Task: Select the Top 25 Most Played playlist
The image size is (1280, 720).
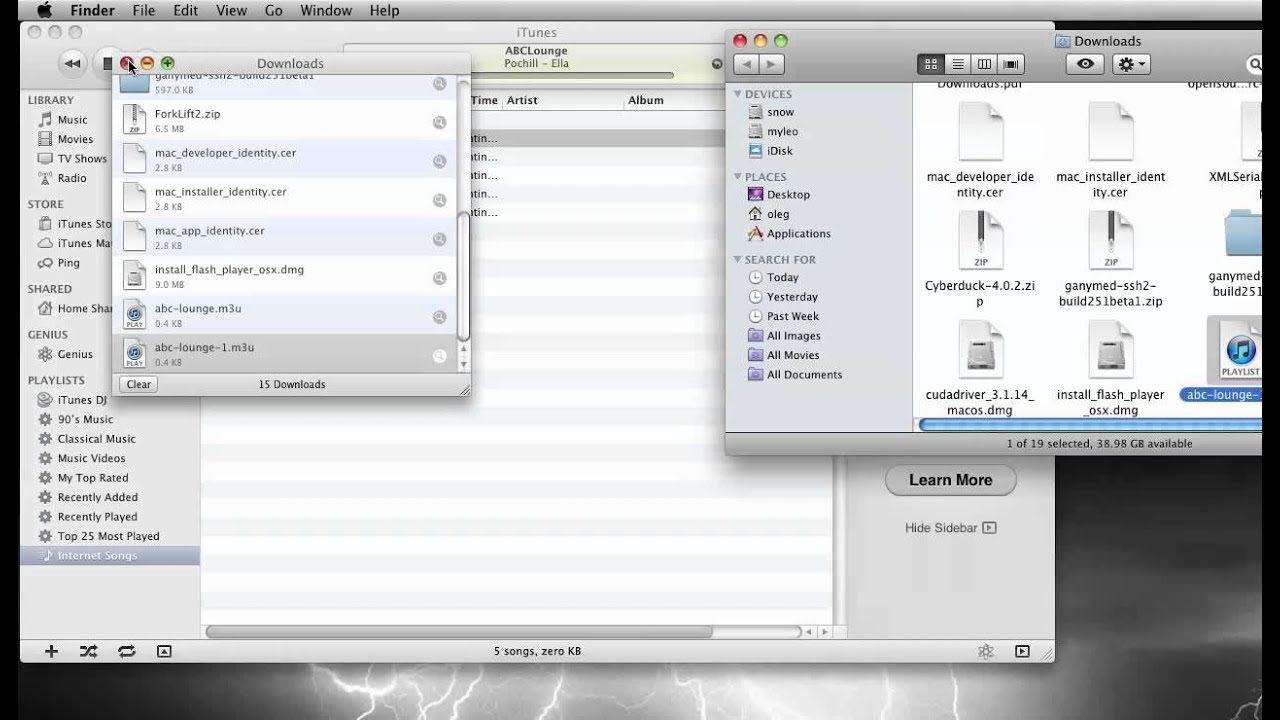Action: tap(108, 536)
